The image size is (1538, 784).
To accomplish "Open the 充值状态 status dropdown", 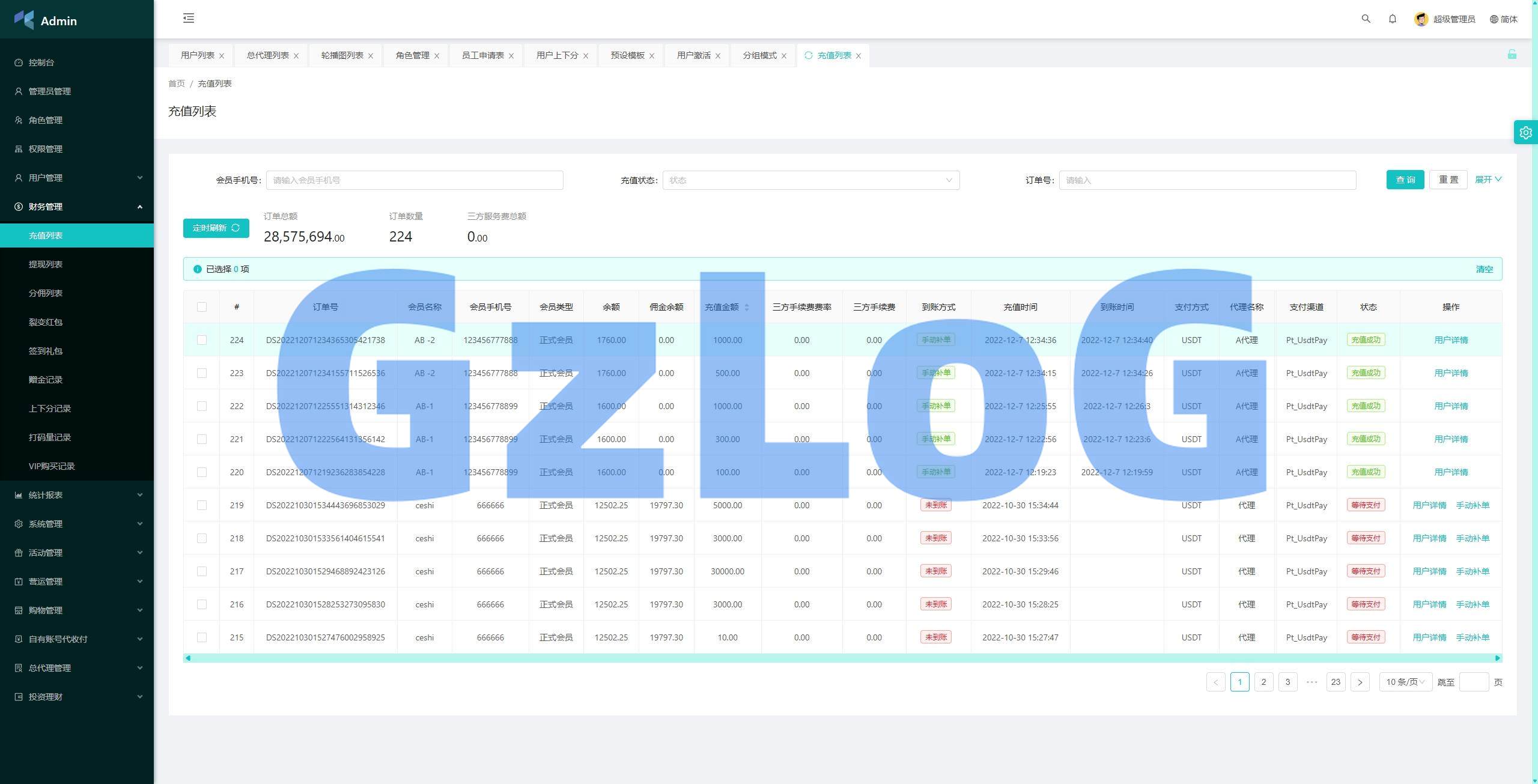I will pos(810,180).
